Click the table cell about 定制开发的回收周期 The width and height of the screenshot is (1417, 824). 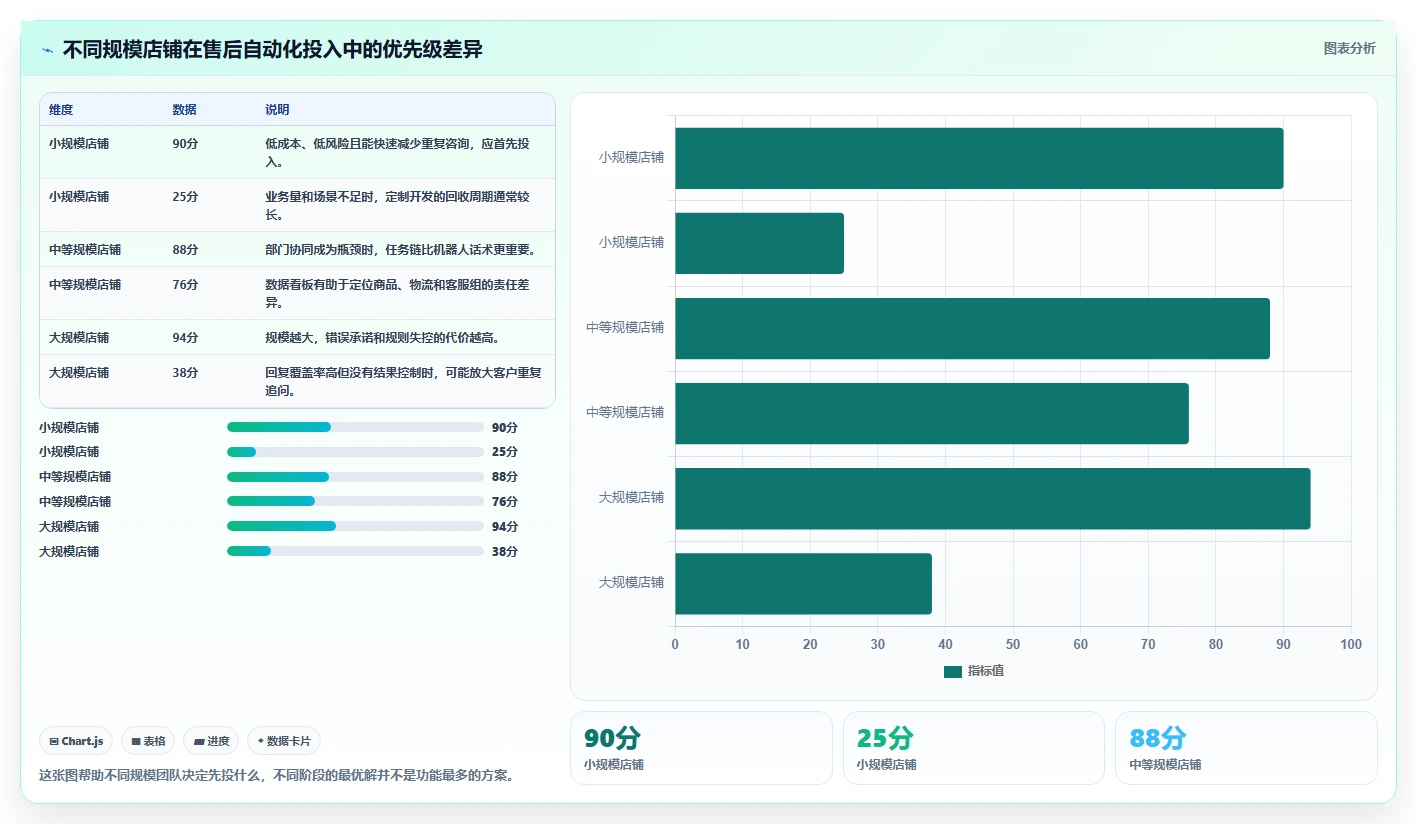pyautogui.click(x=399, y=205)
